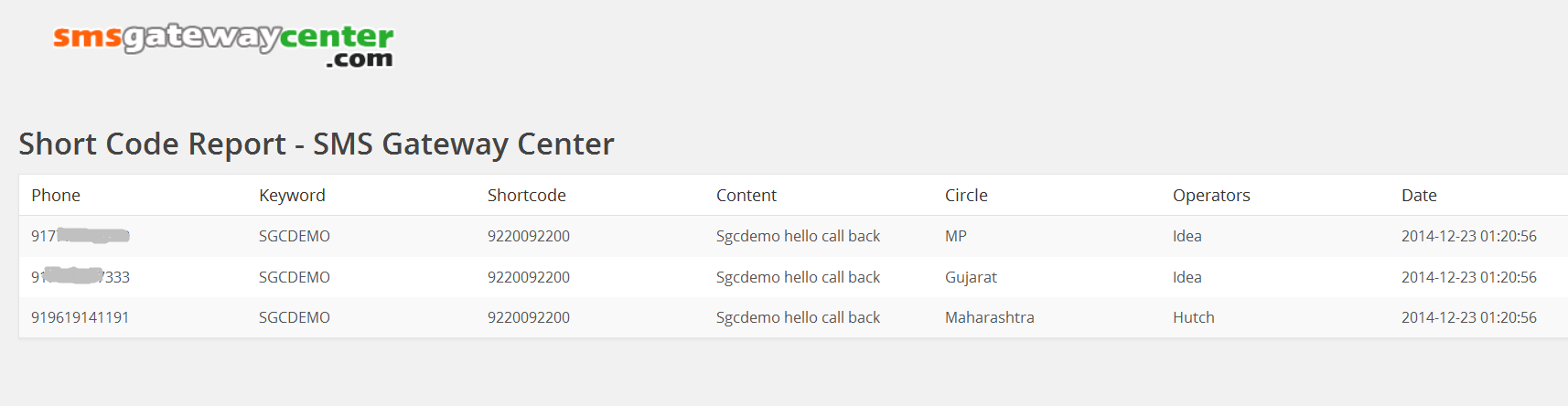
Task: Click the Gujarat circle cell
Action: 971,277
